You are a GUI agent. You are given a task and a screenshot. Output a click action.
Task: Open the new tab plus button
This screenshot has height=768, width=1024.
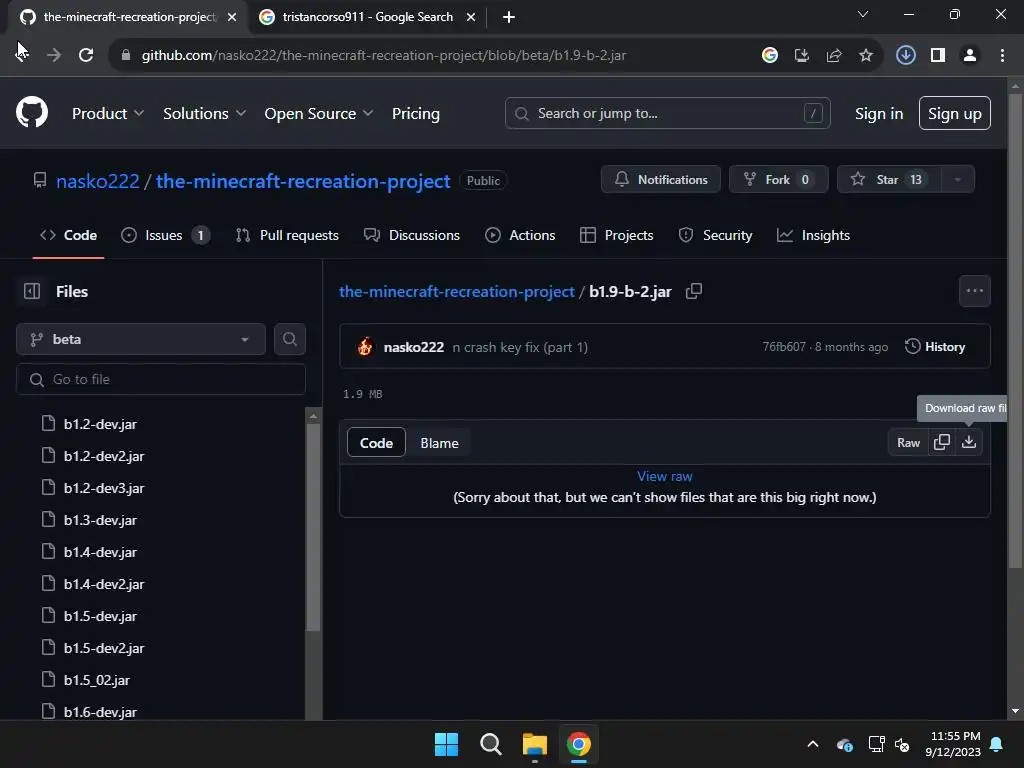(509, 17)
